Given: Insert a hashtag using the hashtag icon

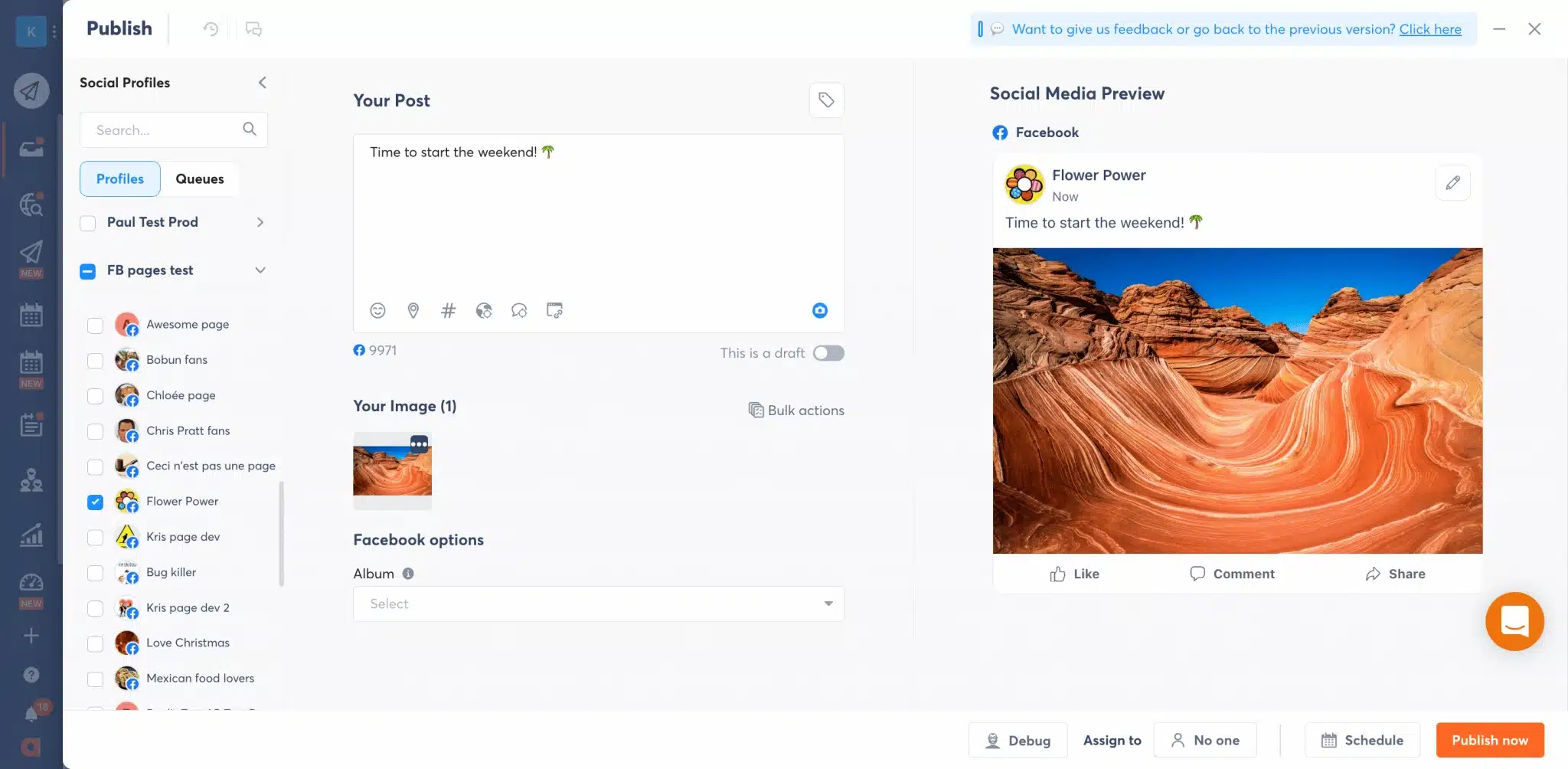Looking at the screenshot, I should (x=449, y=310).
